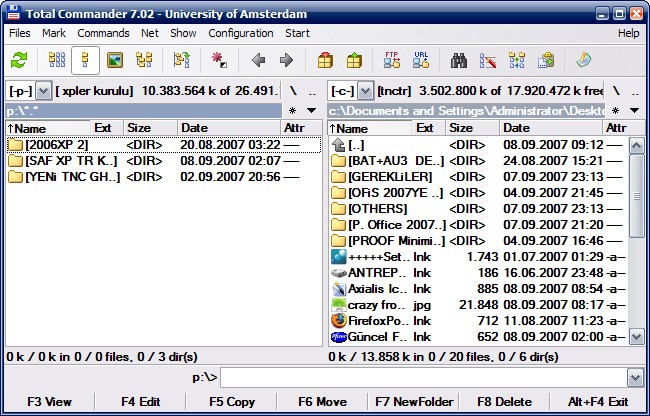Go forward with right arrow icon

[x=286, y=60]
